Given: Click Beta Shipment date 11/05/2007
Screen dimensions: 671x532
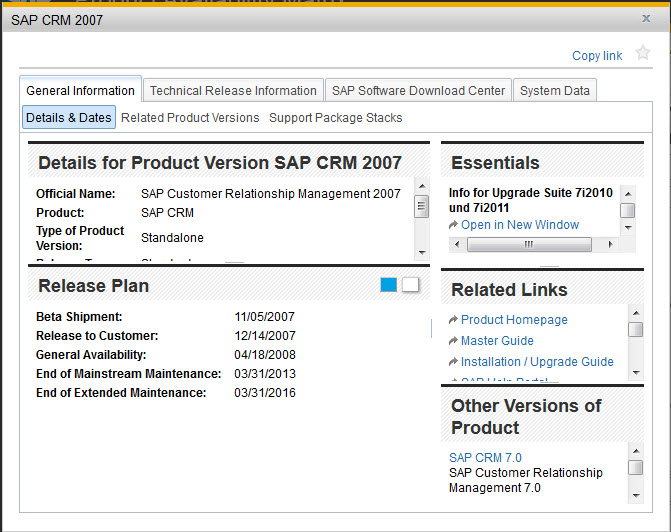Looking at the screenshot, I should 264,317.
